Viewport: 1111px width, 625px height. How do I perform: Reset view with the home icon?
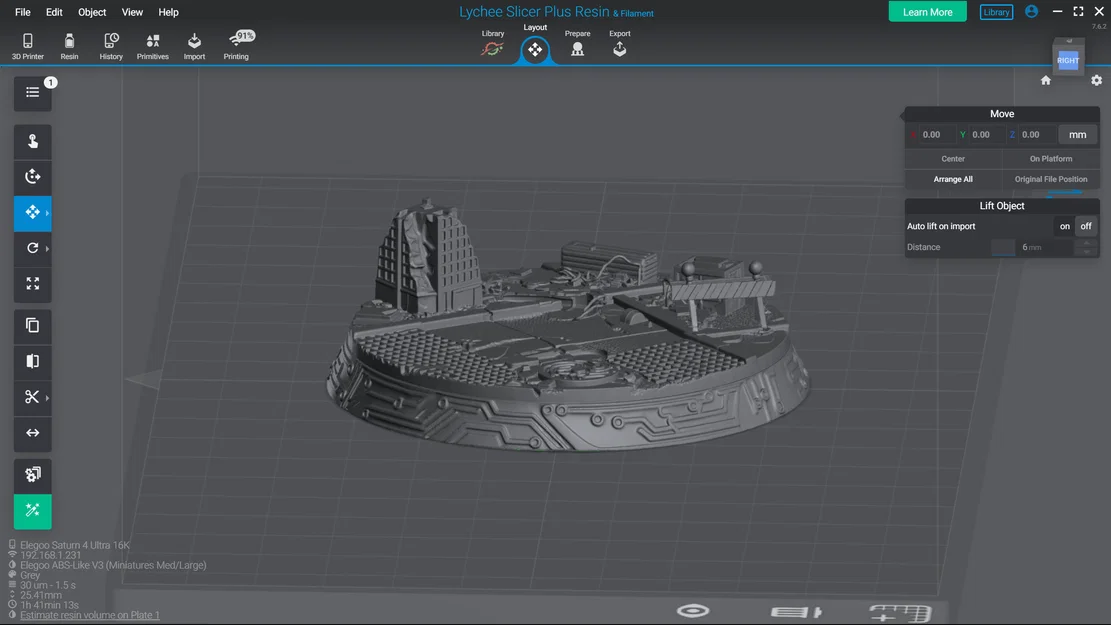click(x=1046, y=80)
